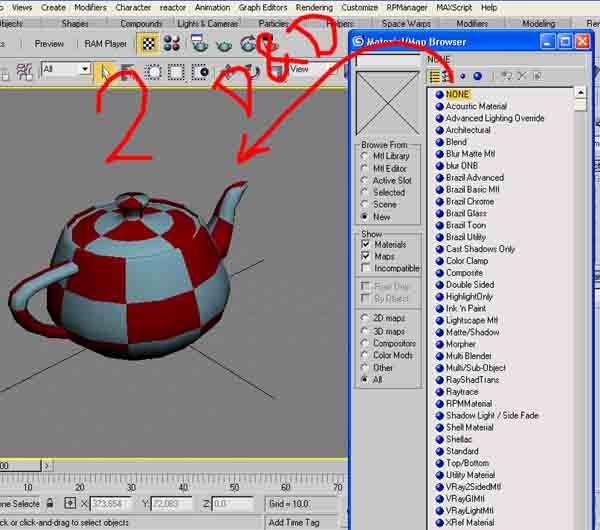
Task: Open the Rendering menu
Action: tap(314, 7)
